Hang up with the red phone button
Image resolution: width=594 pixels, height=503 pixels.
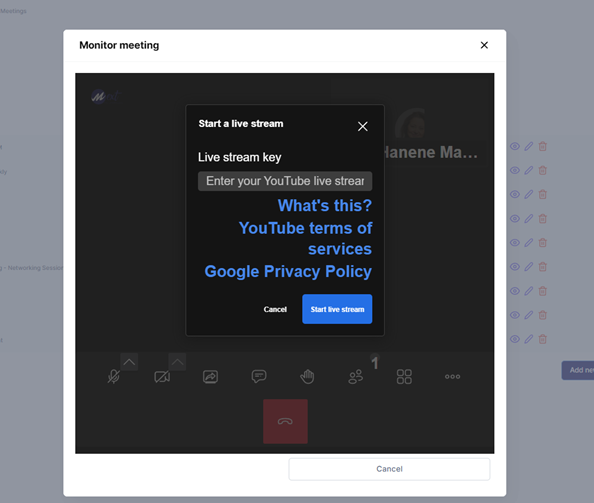(285, 421)
